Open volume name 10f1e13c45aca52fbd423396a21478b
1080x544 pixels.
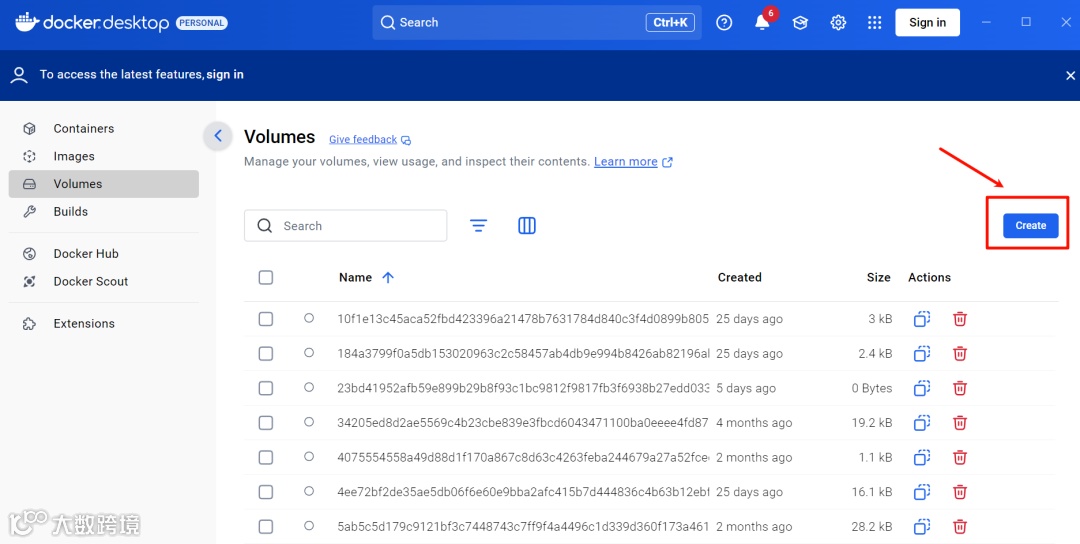[523, 319]
